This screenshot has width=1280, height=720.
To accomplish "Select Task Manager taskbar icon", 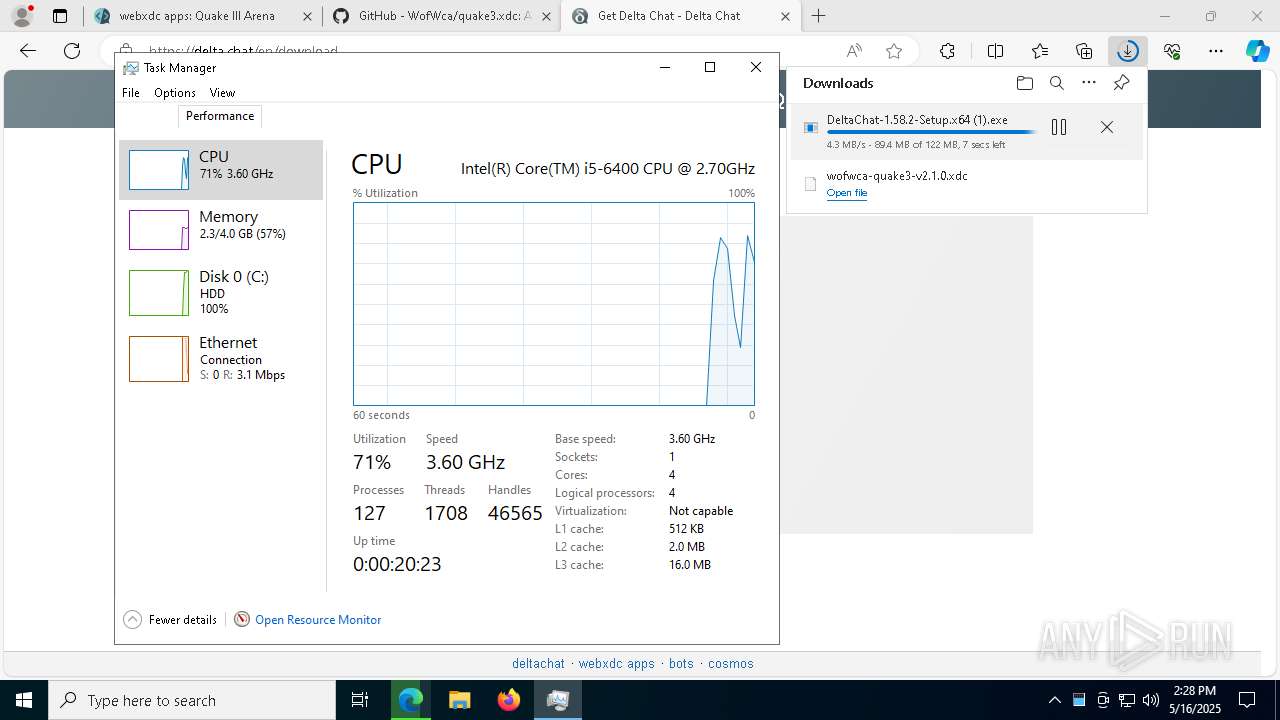I will coord(558,700).
